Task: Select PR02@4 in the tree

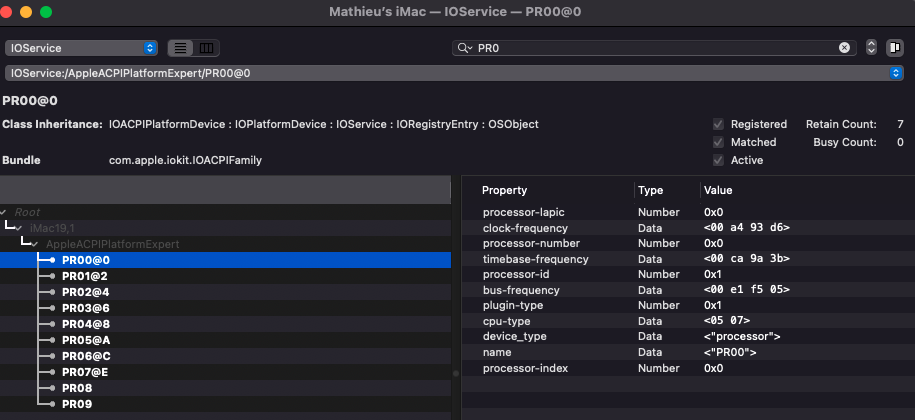Action: pyautogui.click(x=225, y=292)
